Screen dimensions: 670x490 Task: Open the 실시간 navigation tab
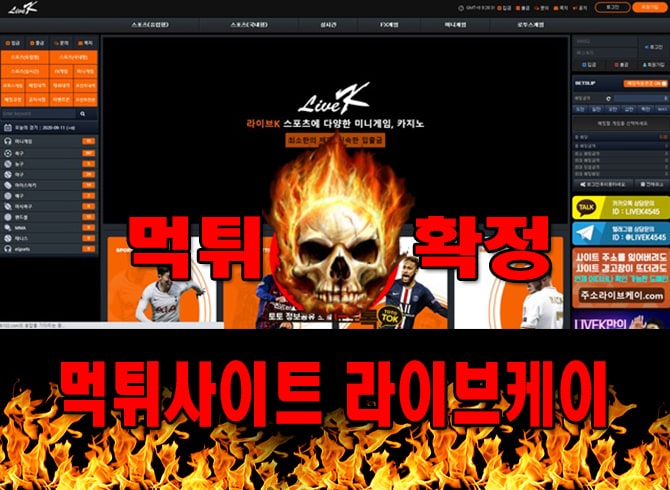tap(328, 25)
